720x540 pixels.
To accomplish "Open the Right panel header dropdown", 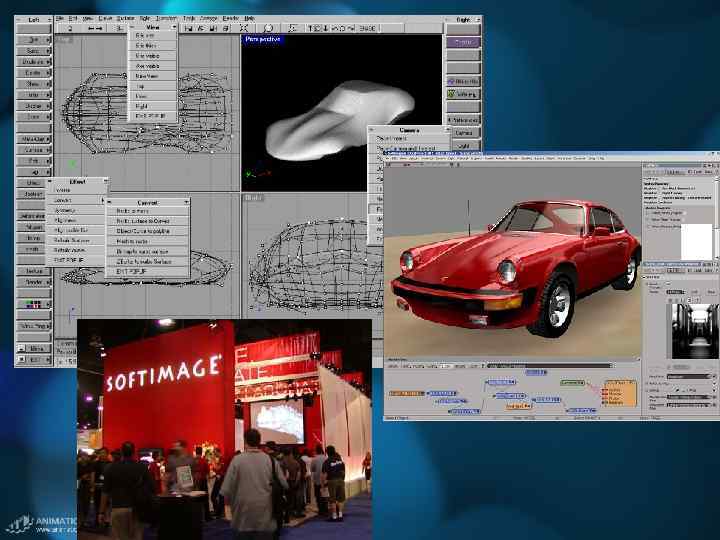I will pos(478,20).
